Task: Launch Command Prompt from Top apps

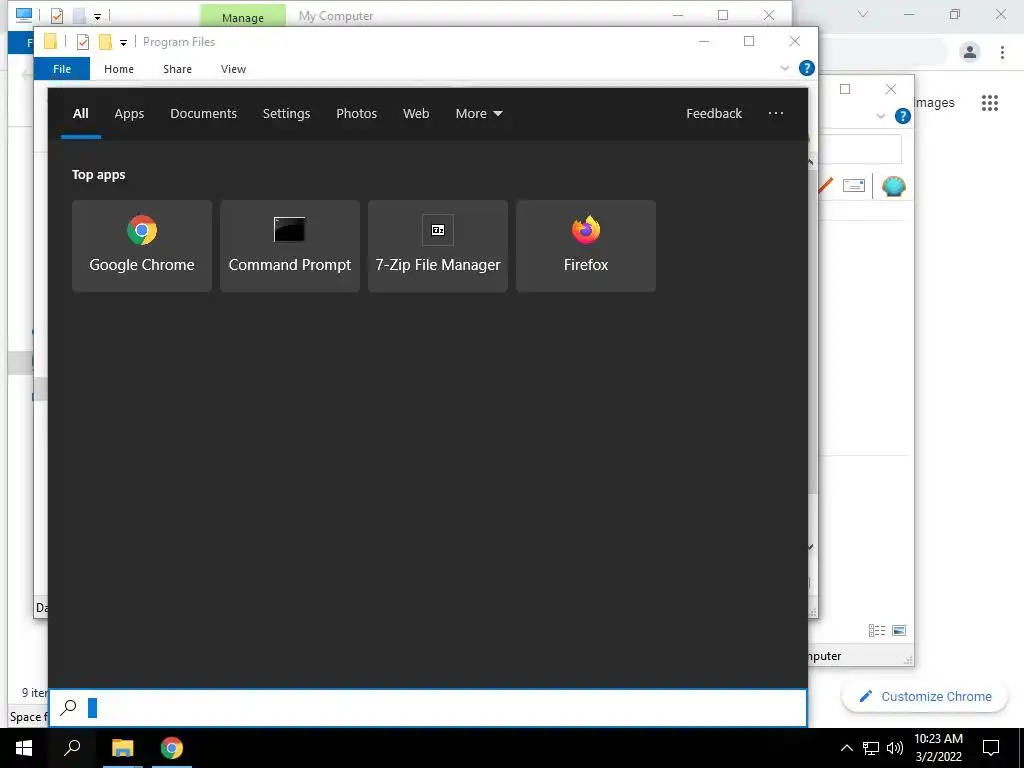Action: point(289,246)
